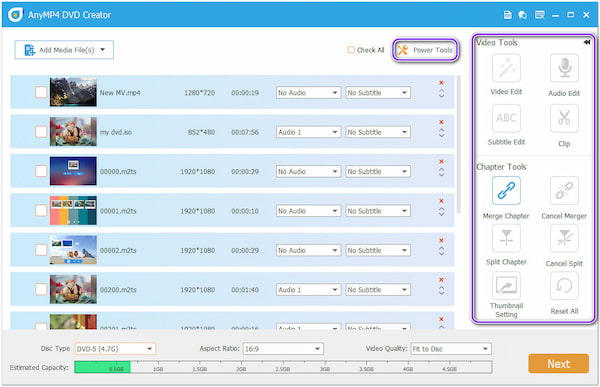Click the Reset All icon
Image resolution: width=600 pixels, height=387 pixels.
564,286
